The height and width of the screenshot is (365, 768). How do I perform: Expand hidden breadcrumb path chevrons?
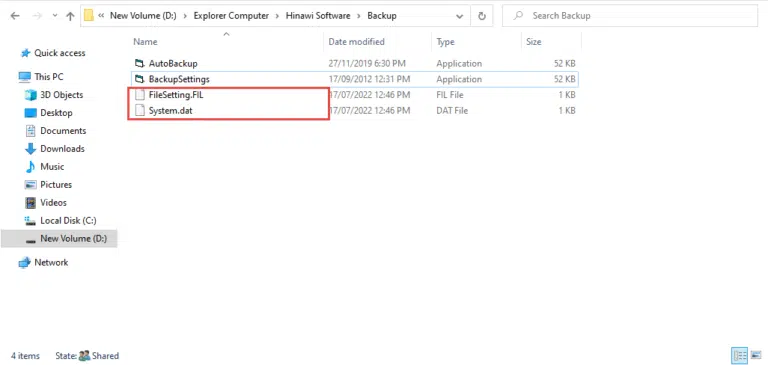point(101,16)
